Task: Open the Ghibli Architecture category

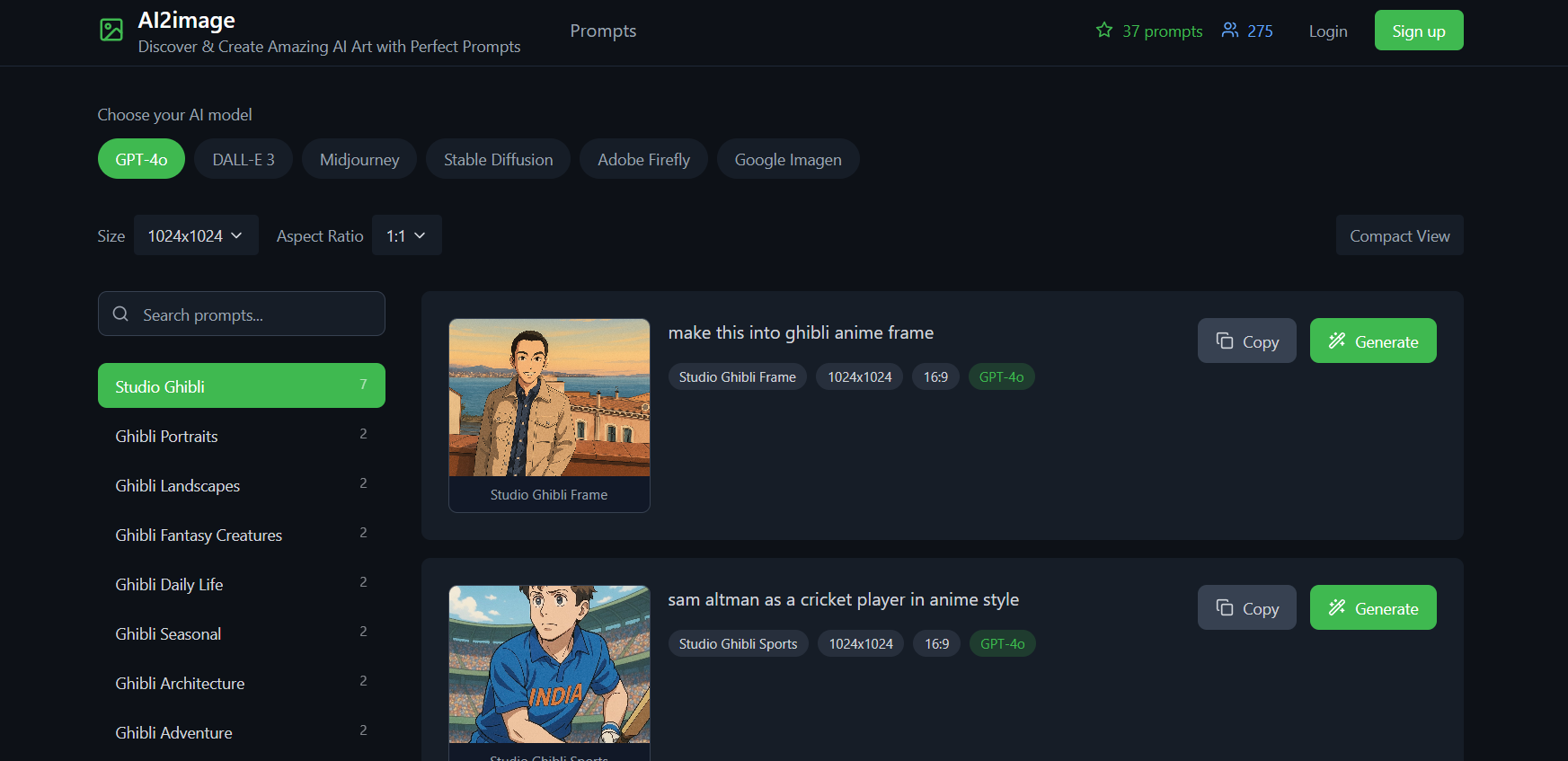Action: coord(242,683)
